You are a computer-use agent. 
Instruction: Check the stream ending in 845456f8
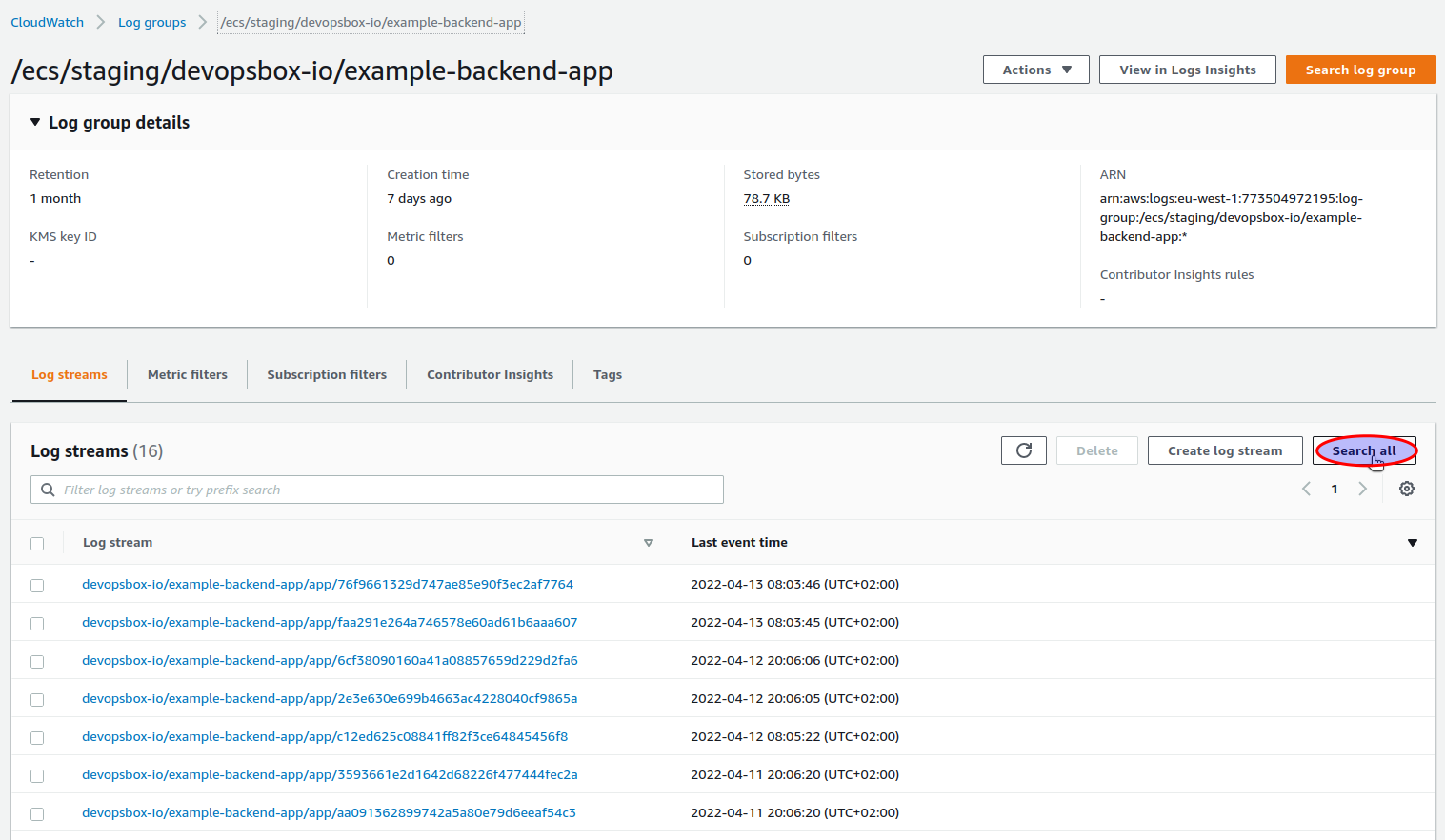click(x=37, y=737)
